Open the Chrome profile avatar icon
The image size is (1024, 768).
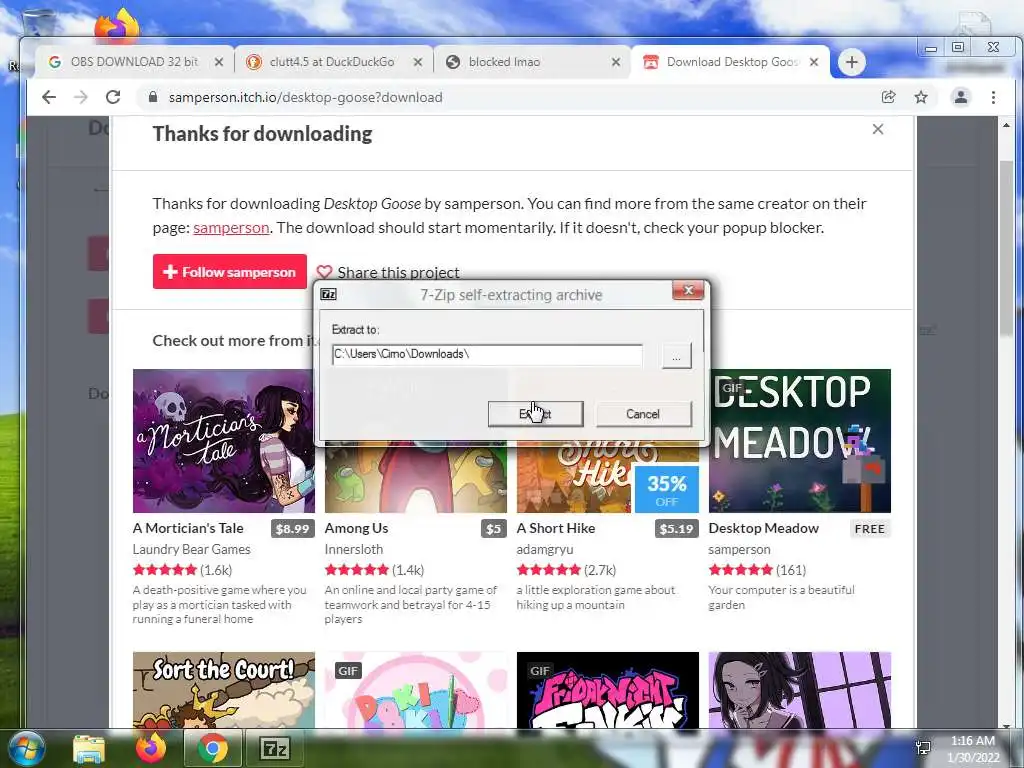pyautogui.click(x=961, y=97)
